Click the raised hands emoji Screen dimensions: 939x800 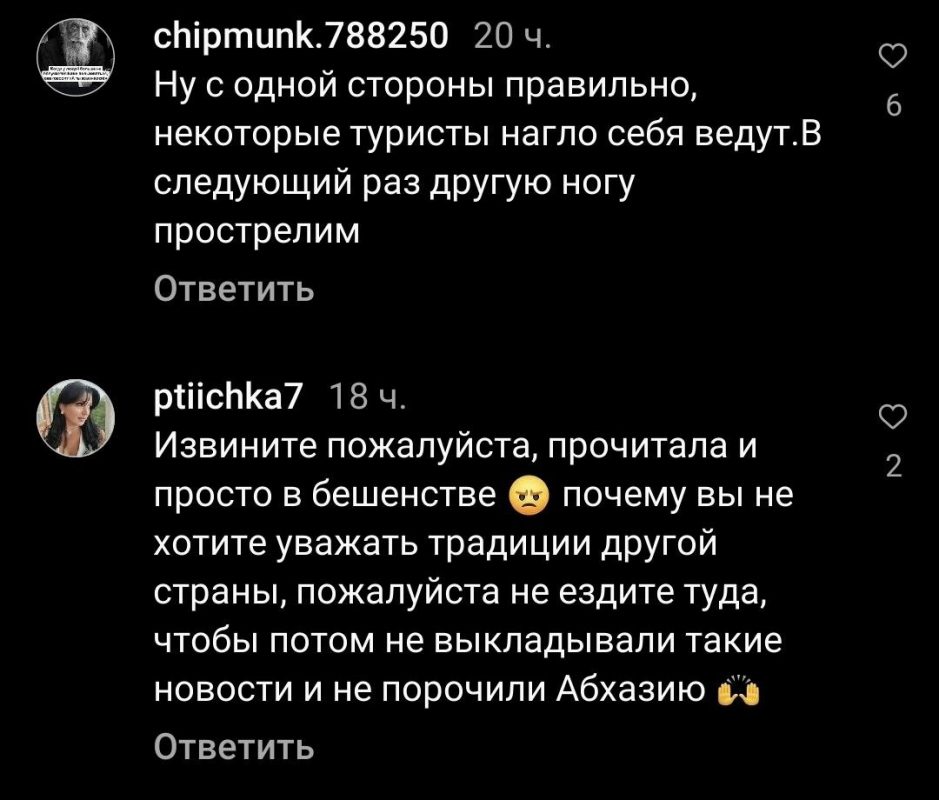738,692
